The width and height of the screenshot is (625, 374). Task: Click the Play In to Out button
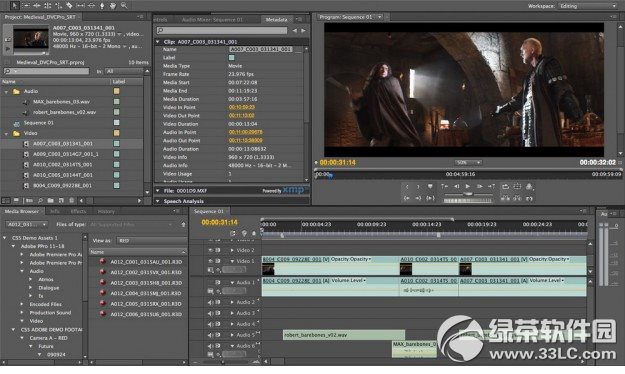(430, 198)
